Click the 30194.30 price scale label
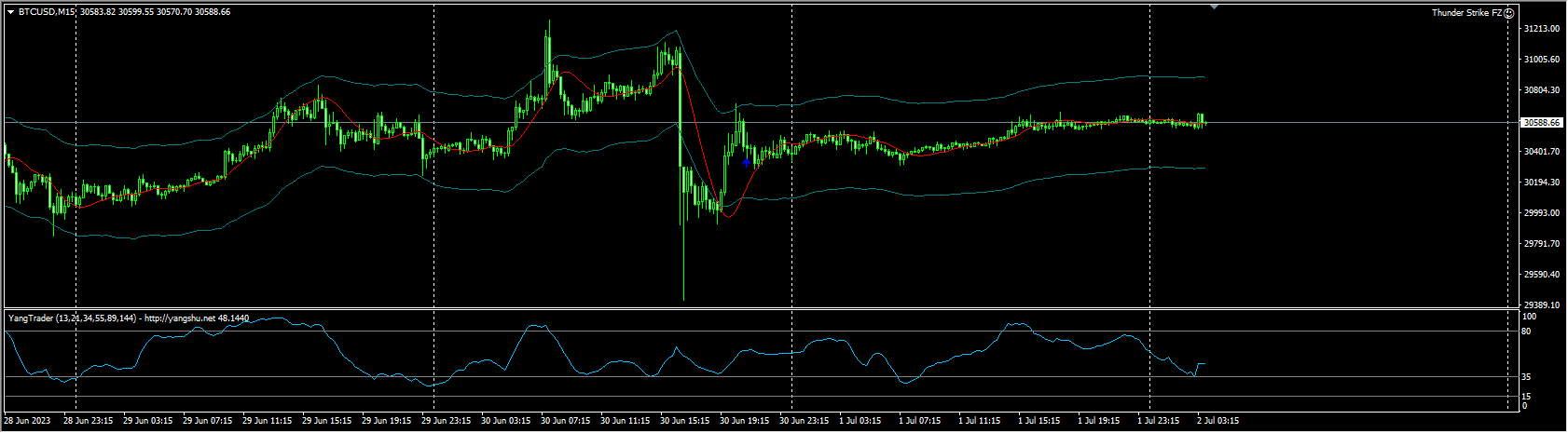Viewport: 1568px width, 433px height. point(1541,183)
